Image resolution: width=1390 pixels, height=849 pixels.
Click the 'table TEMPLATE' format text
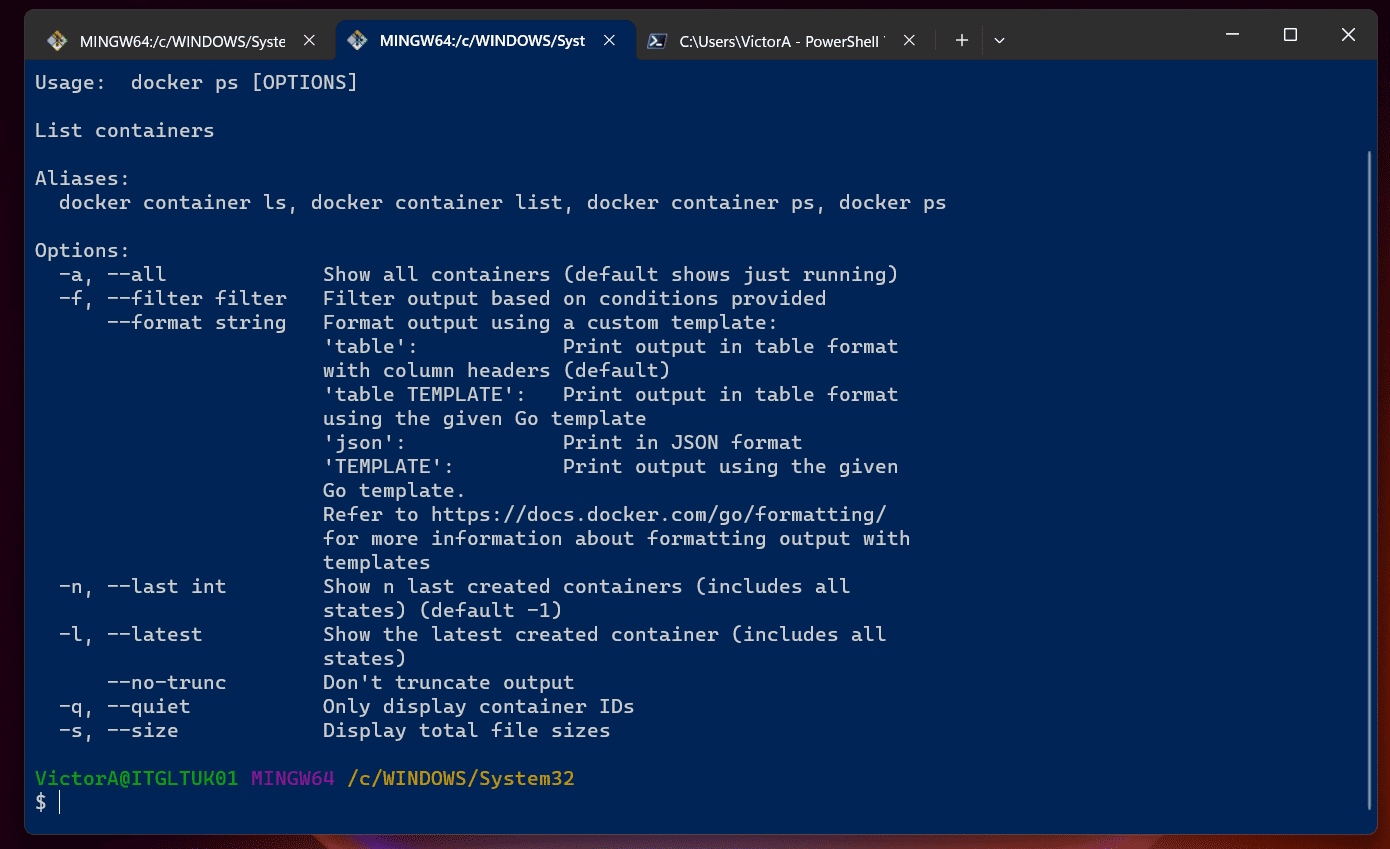click(x=424, y=394)
